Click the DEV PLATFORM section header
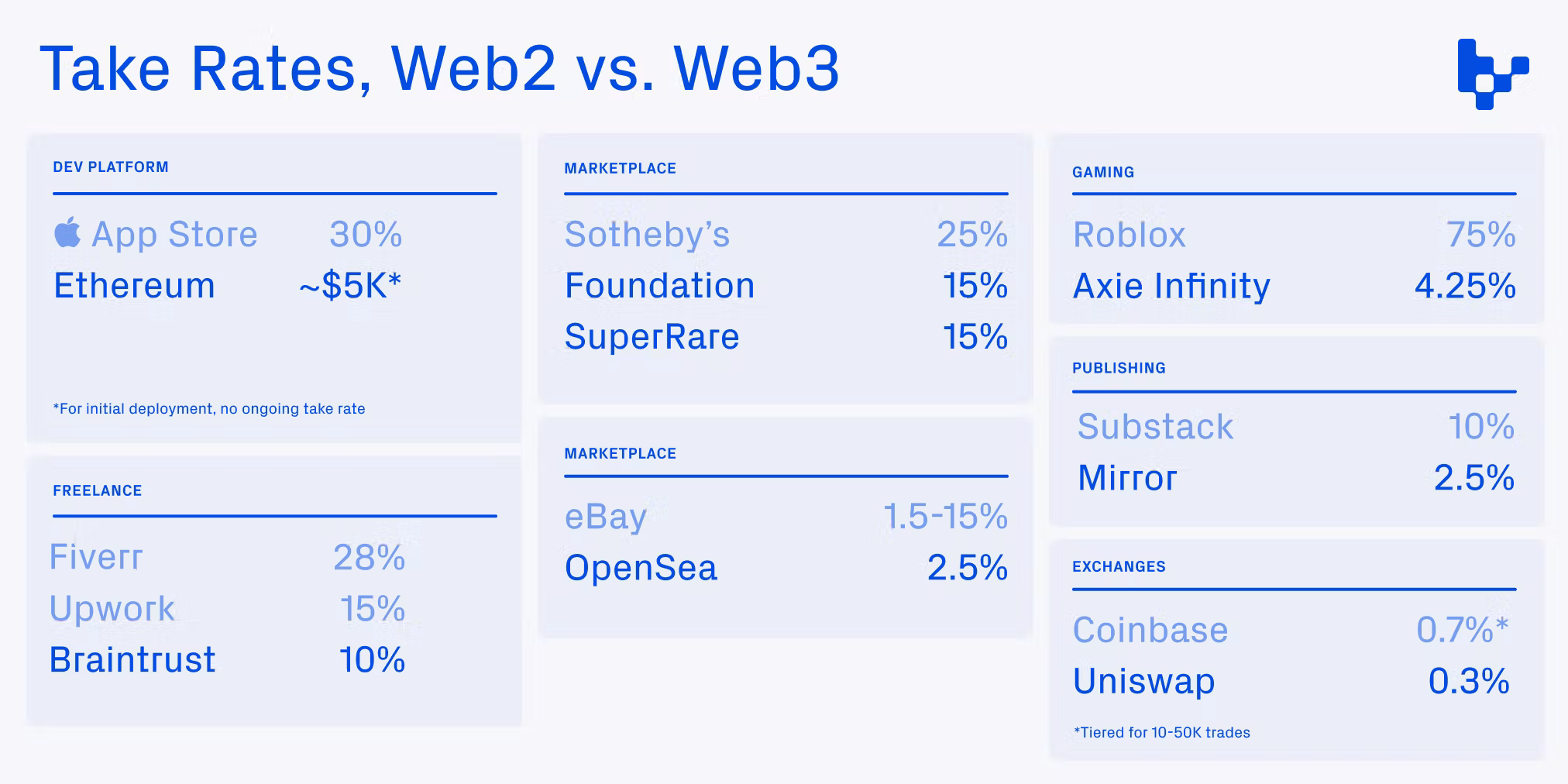 111,167
